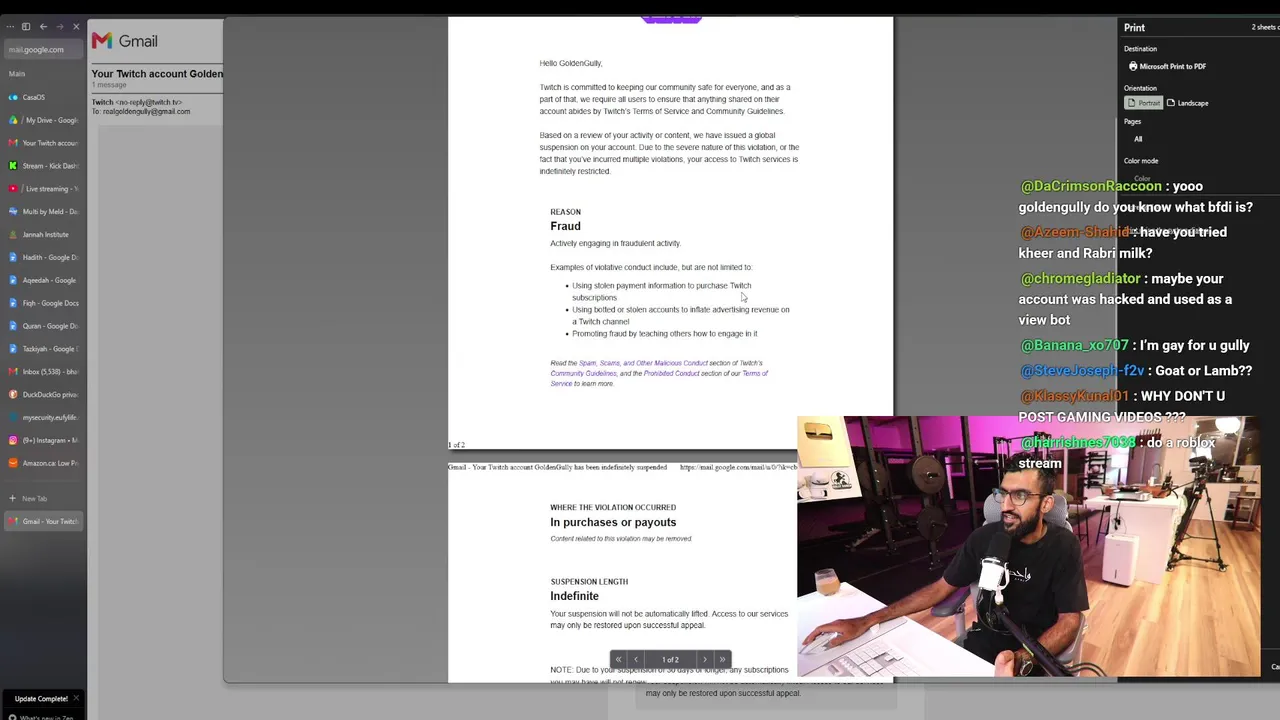Open the Aqeedah Google Docs tab
1280x720 pixels.
tap(43, 280)
